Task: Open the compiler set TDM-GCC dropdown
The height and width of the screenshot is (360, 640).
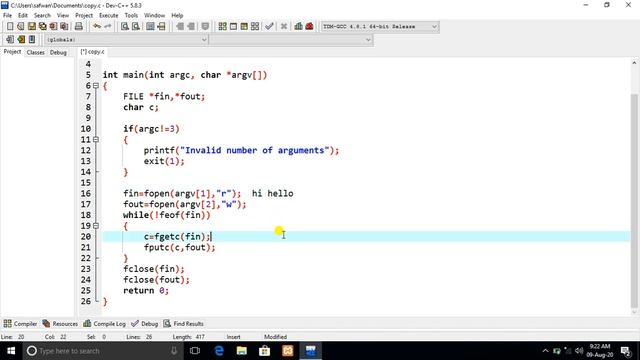Action: pos(380,27)
